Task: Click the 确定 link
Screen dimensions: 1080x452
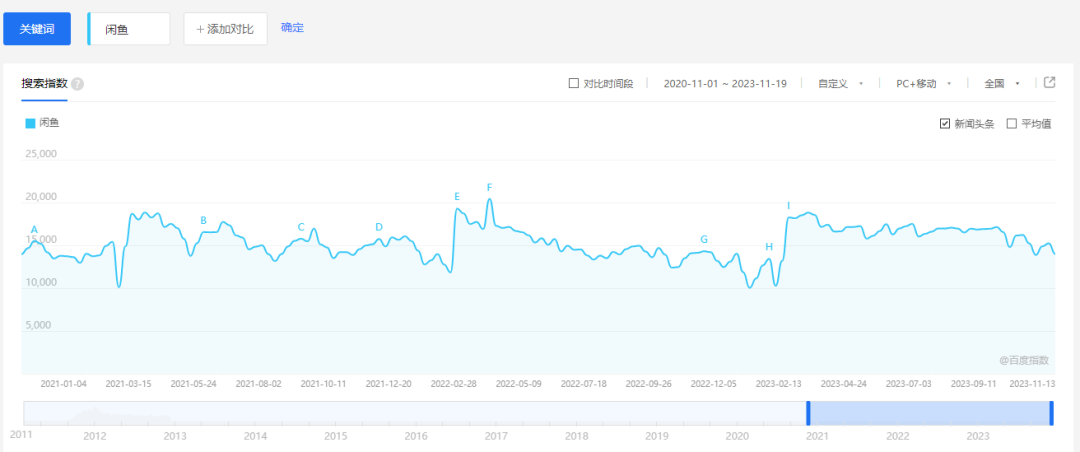Action: tap(292, 28)
